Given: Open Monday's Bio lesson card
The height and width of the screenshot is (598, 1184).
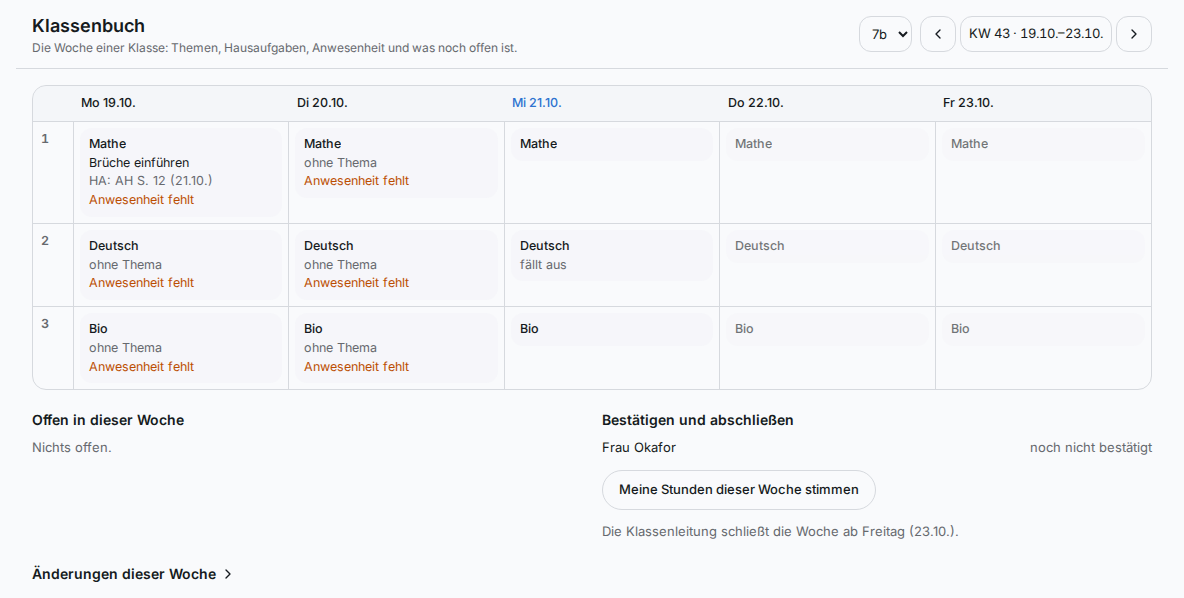Looking at the screenshot, I should (181, 348).
